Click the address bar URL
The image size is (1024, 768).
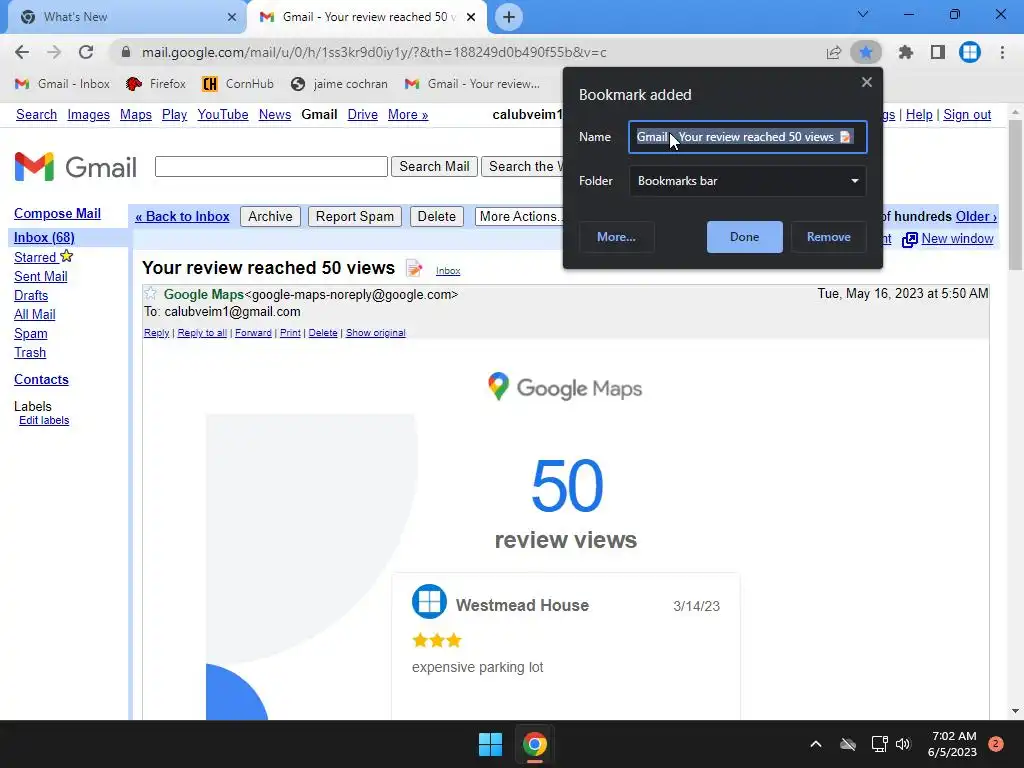(374, 52)
